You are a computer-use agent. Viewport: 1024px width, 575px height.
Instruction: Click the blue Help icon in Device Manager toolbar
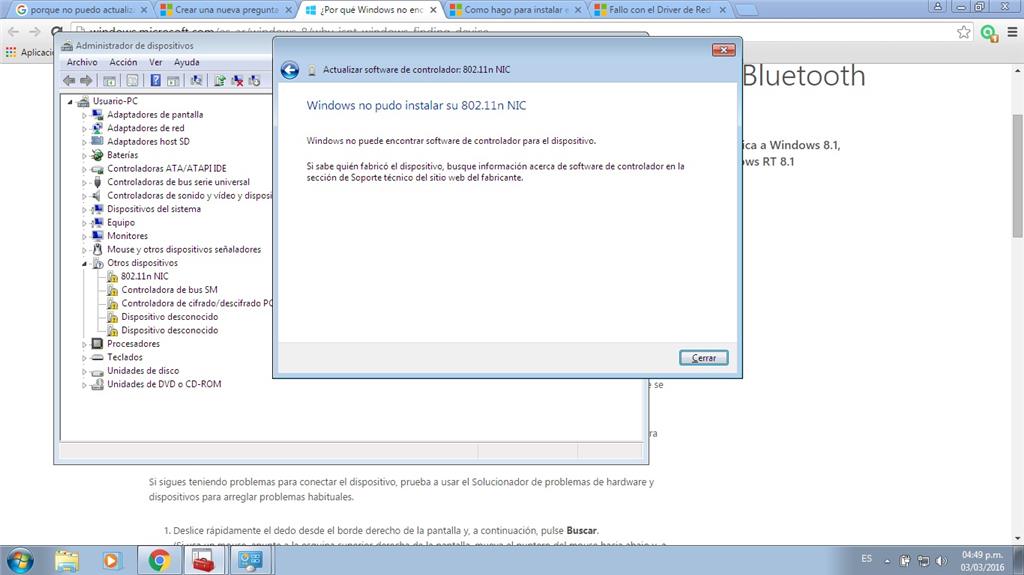[155, 80]
